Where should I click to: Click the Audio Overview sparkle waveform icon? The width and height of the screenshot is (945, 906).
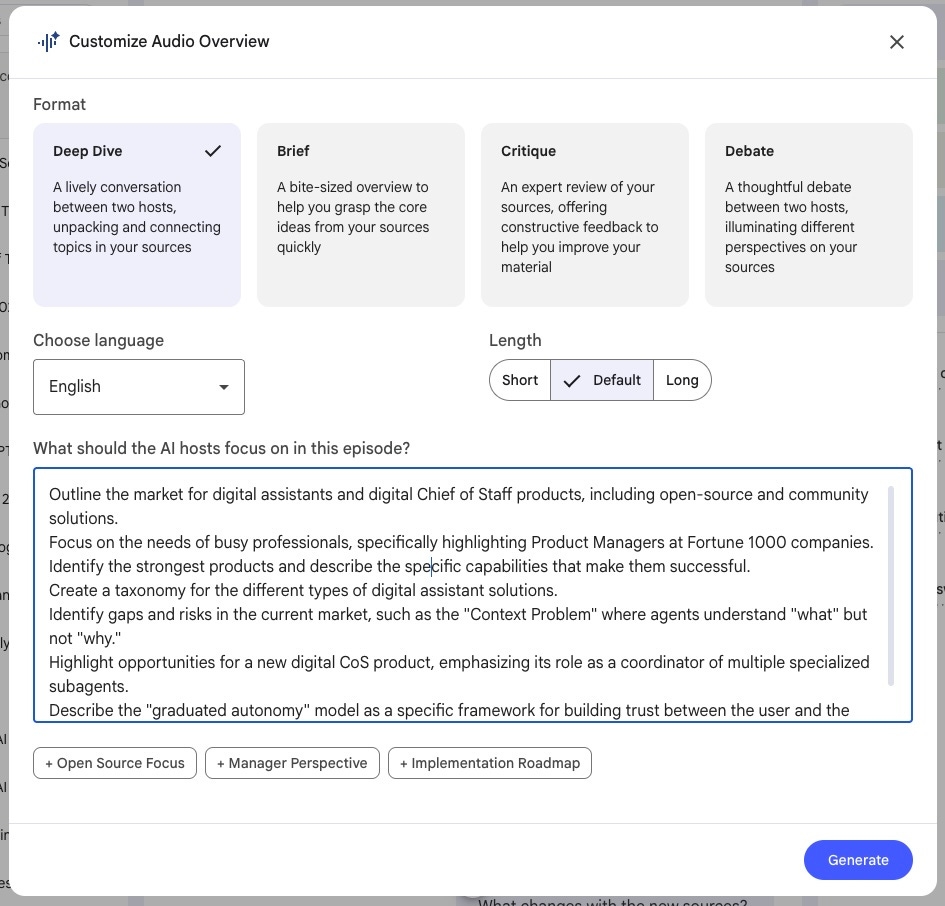click(x=48, y=42)
